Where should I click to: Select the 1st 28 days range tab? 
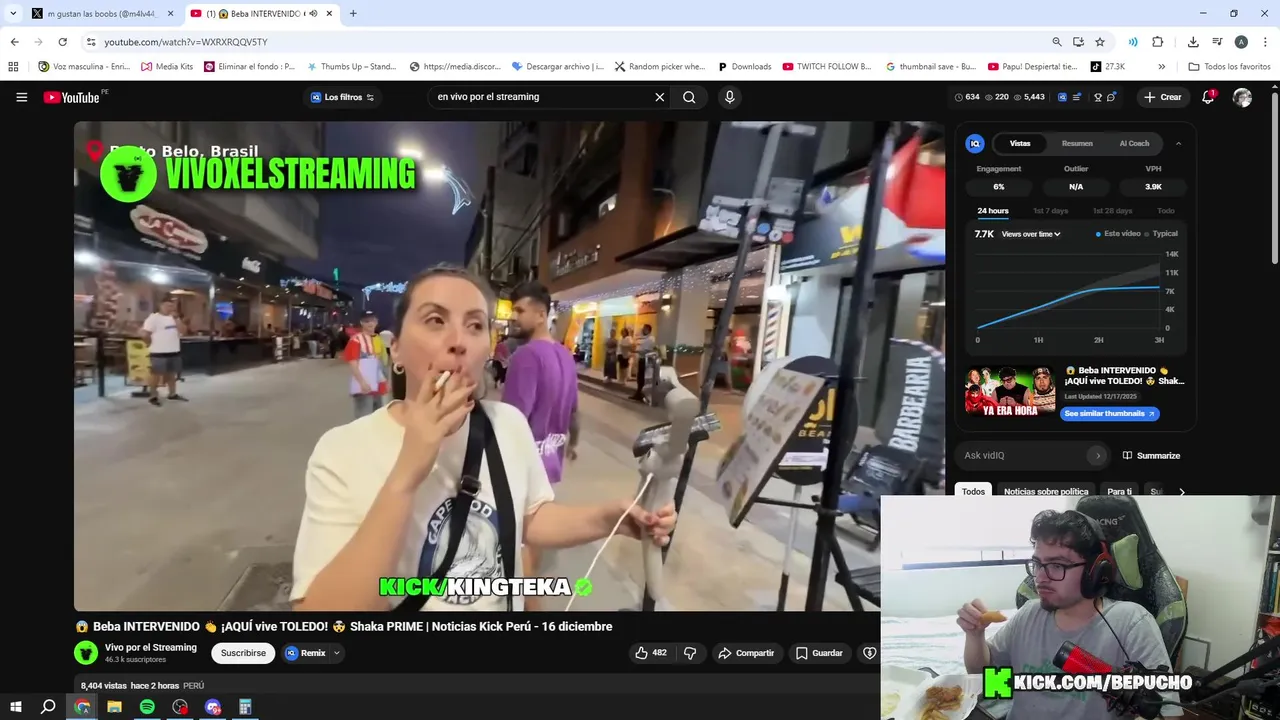coord(1112,211)
